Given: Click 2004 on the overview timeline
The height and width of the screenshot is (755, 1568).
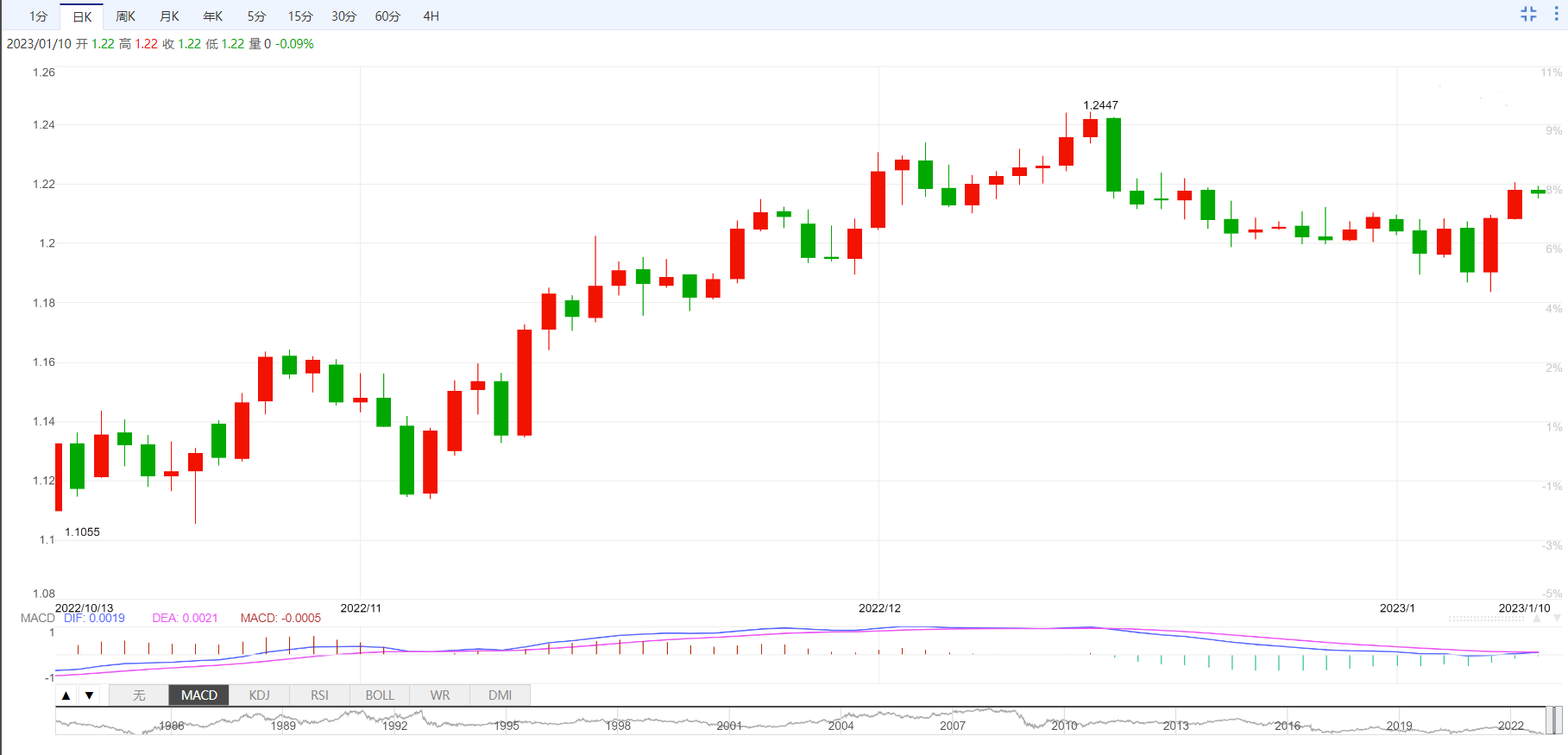Looking at the screenshot, I should pyautogui.click(x=841, y=726).
